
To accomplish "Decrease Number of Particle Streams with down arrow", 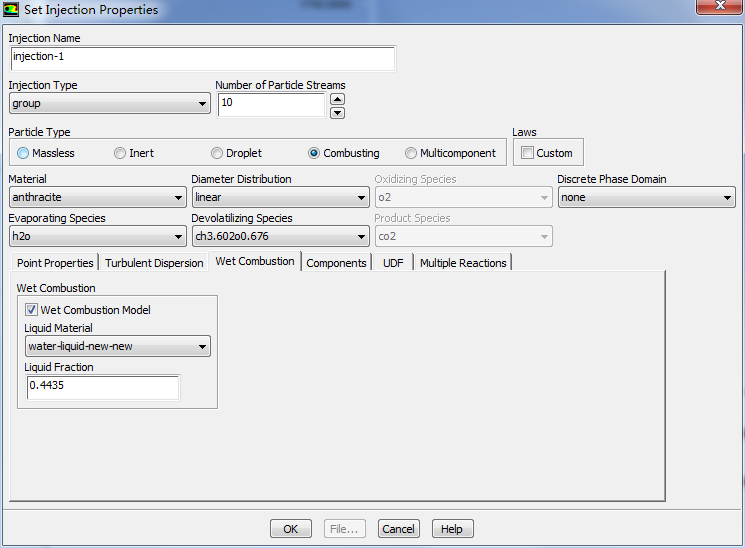I will (x=337, y=112).
